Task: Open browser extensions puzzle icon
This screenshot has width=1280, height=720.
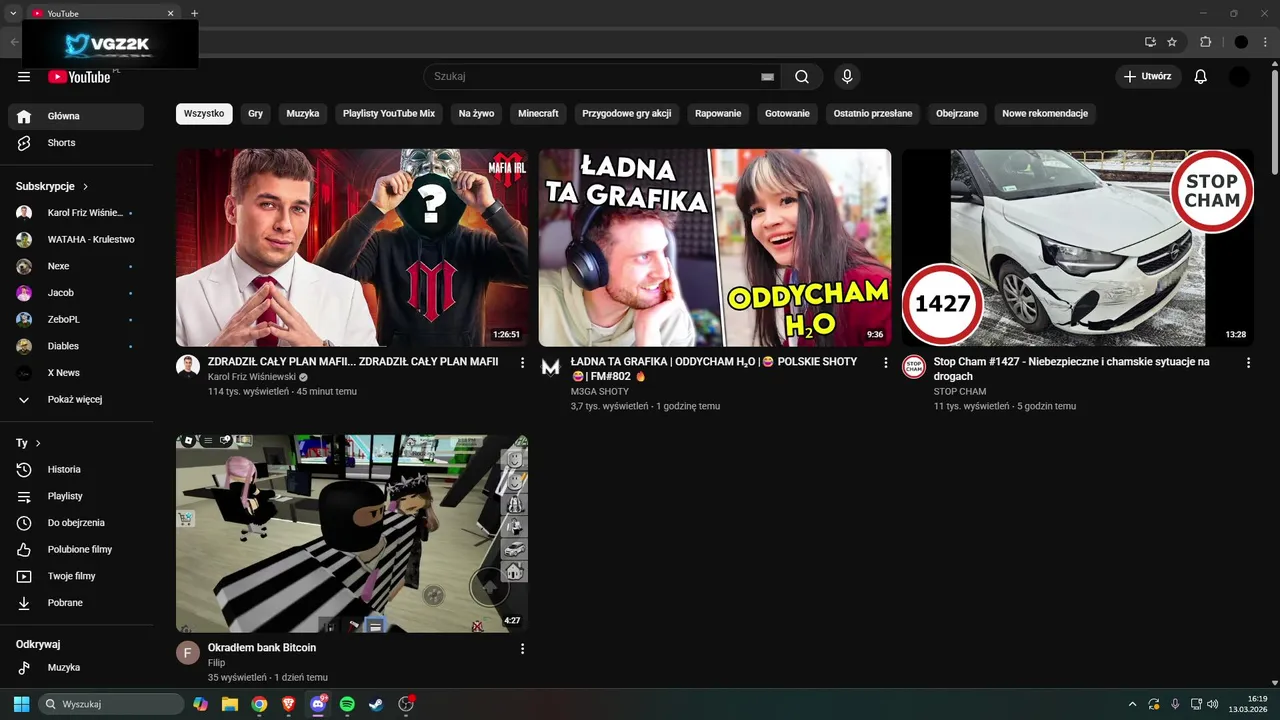Action: [x=1205, y=42]
